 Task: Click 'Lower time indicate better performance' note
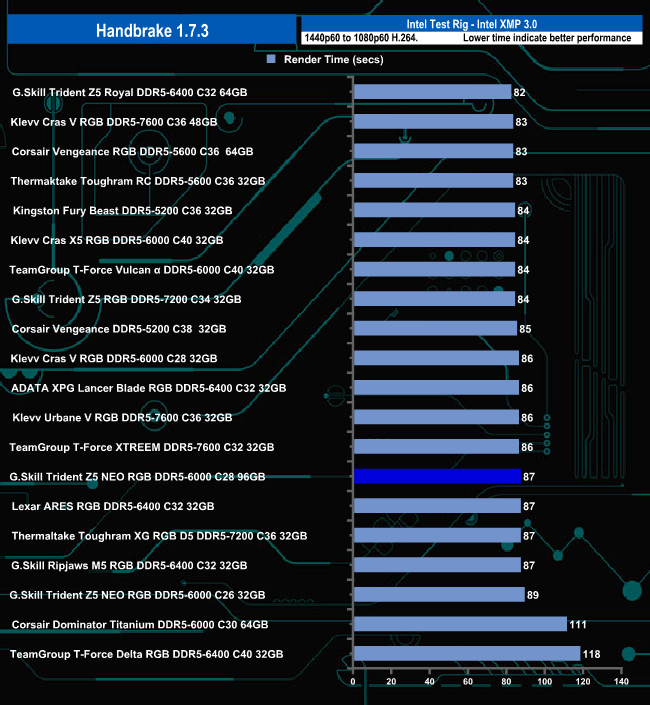coord(547,38)
